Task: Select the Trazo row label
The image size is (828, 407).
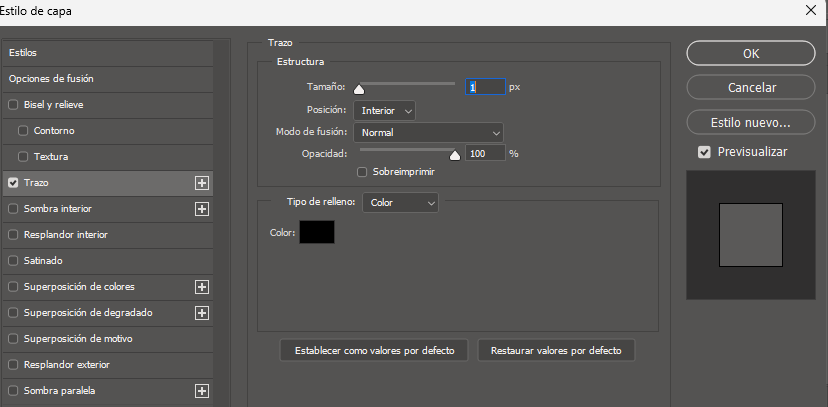Action: [x=36, y=183]
